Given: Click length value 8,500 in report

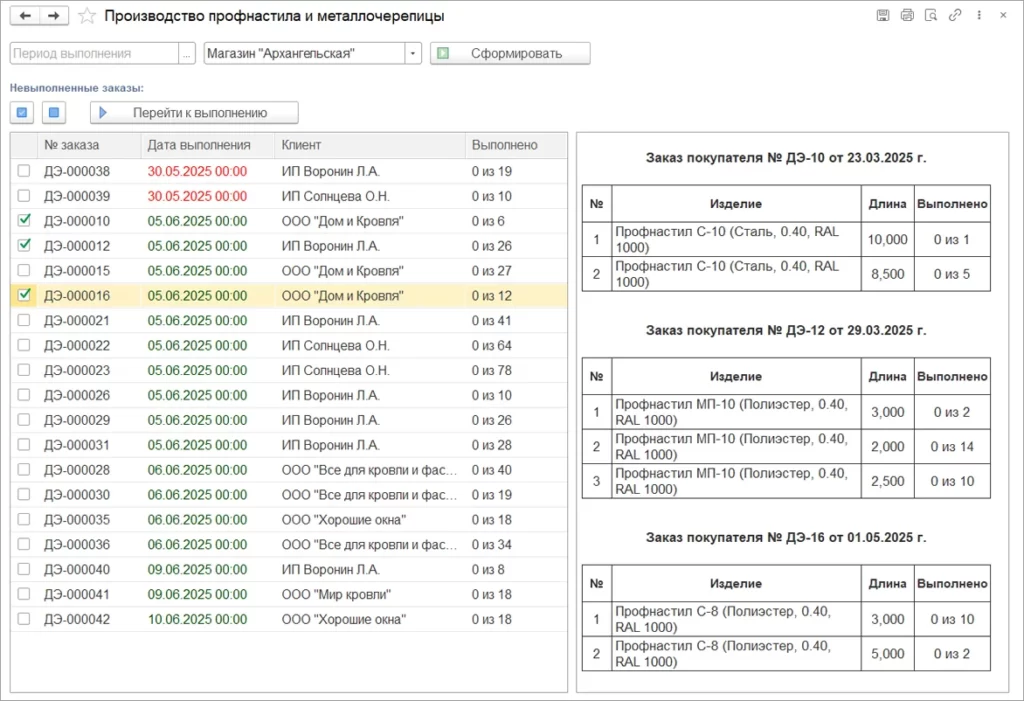Looking at the screenshot, I should point(888,274).
